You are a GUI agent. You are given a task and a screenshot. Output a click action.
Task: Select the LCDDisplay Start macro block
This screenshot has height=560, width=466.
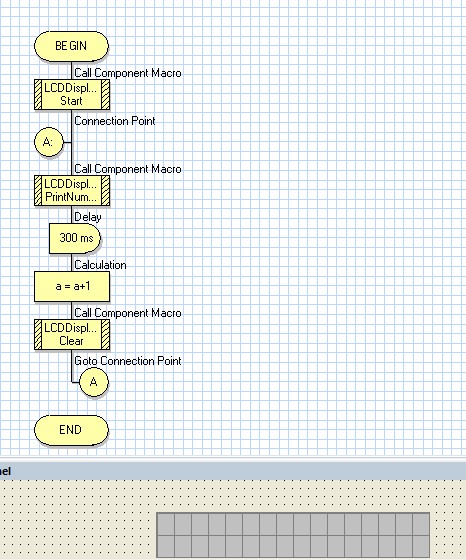tap(72, 94)
